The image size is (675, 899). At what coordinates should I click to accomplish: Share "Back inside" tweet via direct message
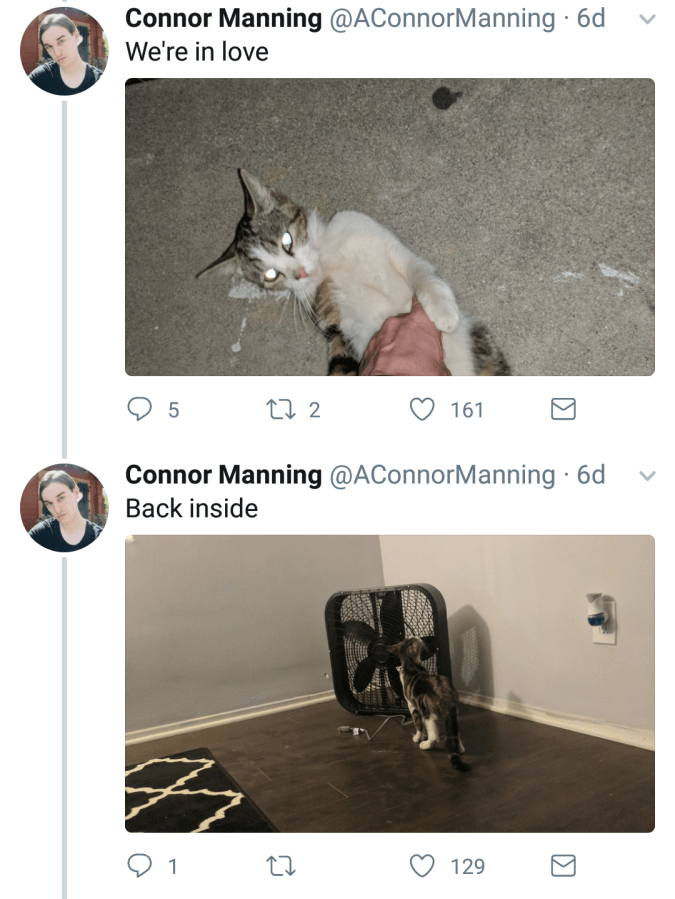tap(564, 865)
